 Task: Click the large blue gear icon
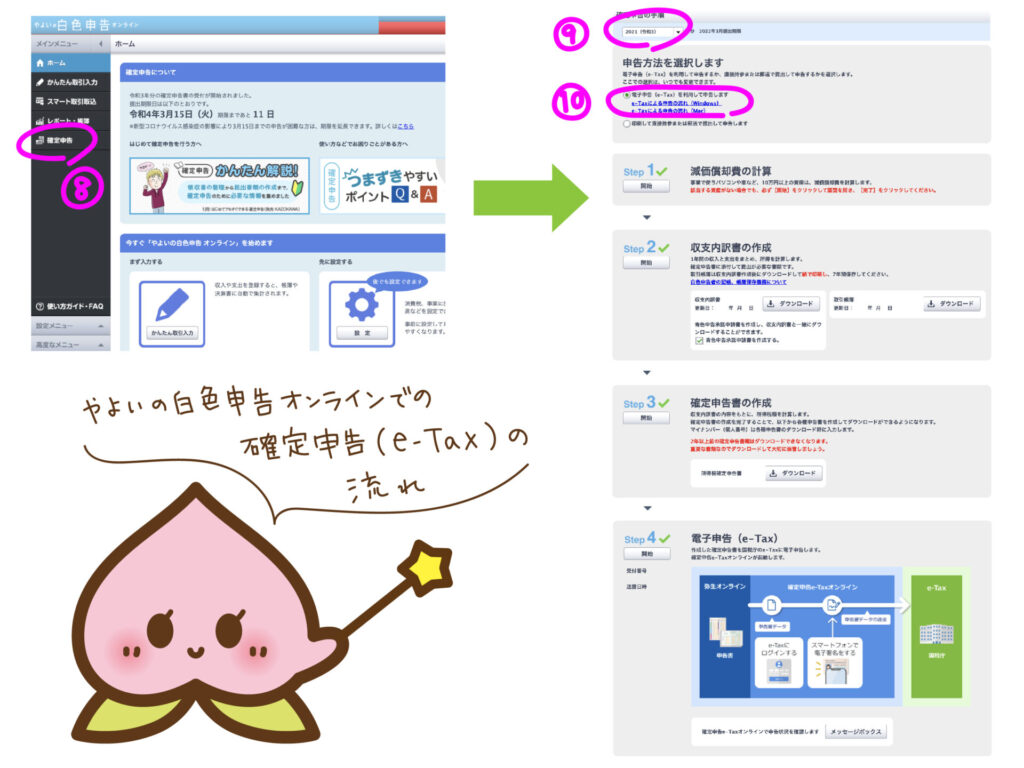362,305
